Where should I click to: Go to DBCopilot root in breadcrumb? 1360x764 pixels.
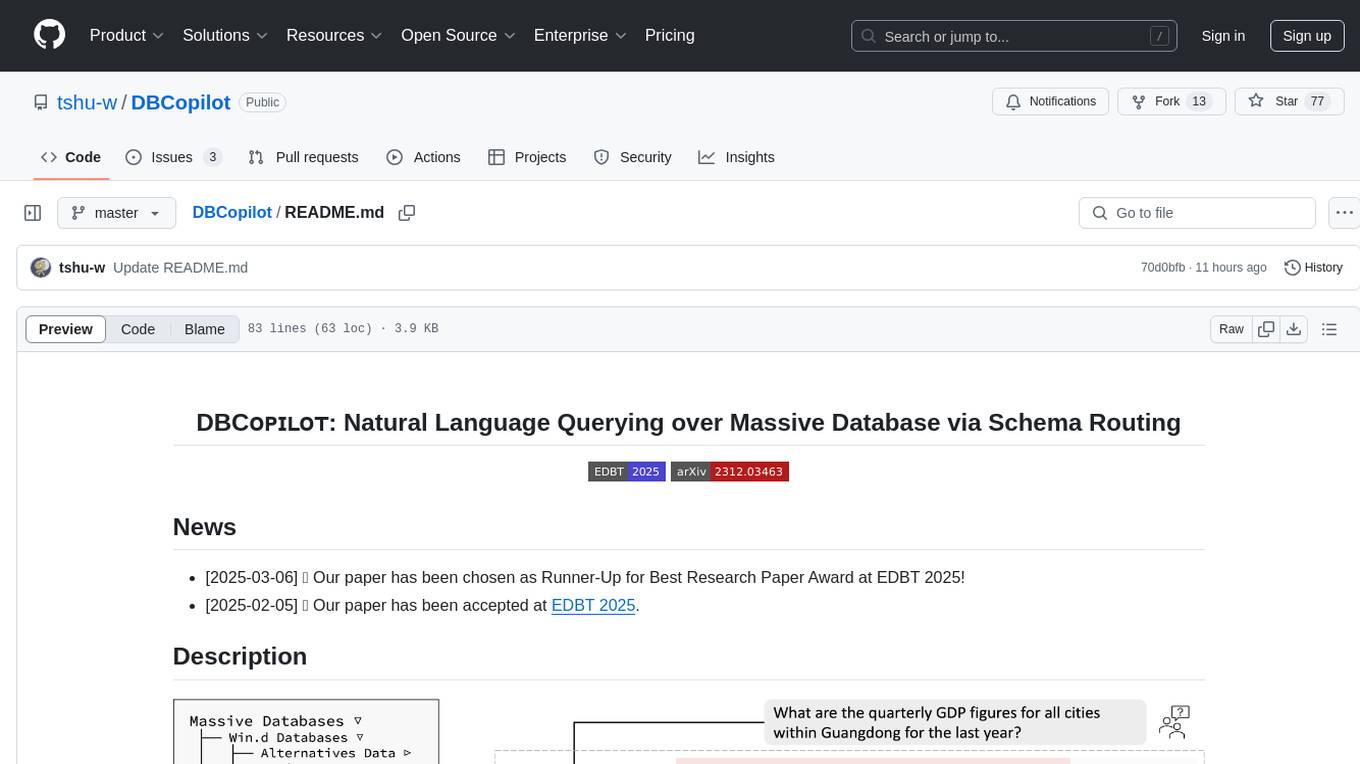coord(232,212)
